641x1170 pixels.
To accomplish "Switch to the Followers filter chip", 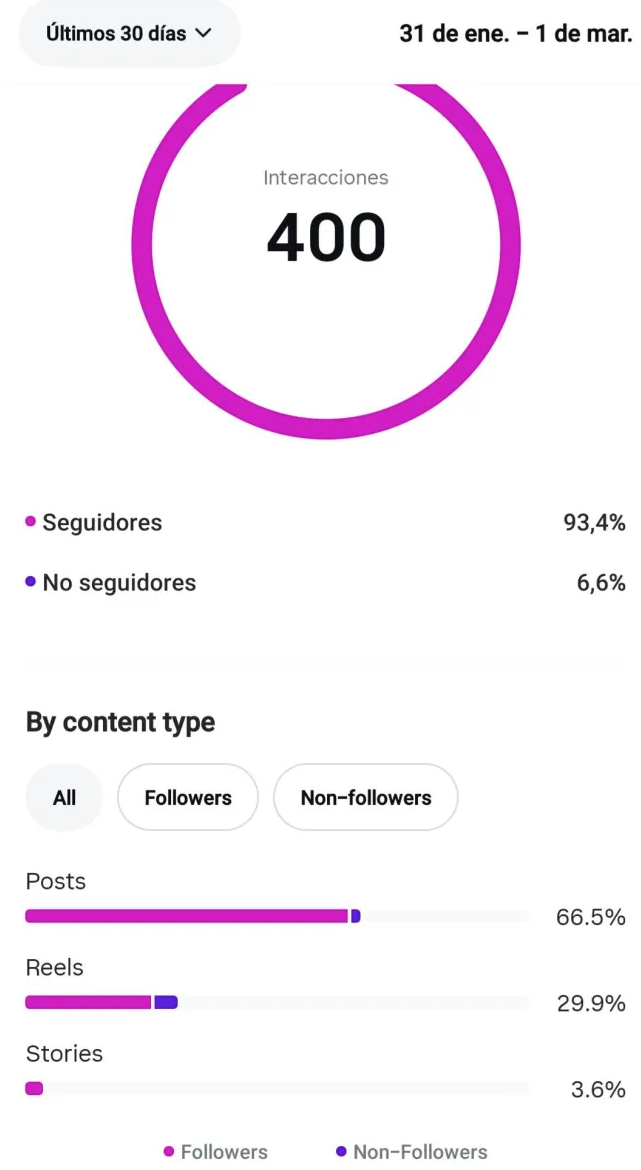I will pos(188,797).
